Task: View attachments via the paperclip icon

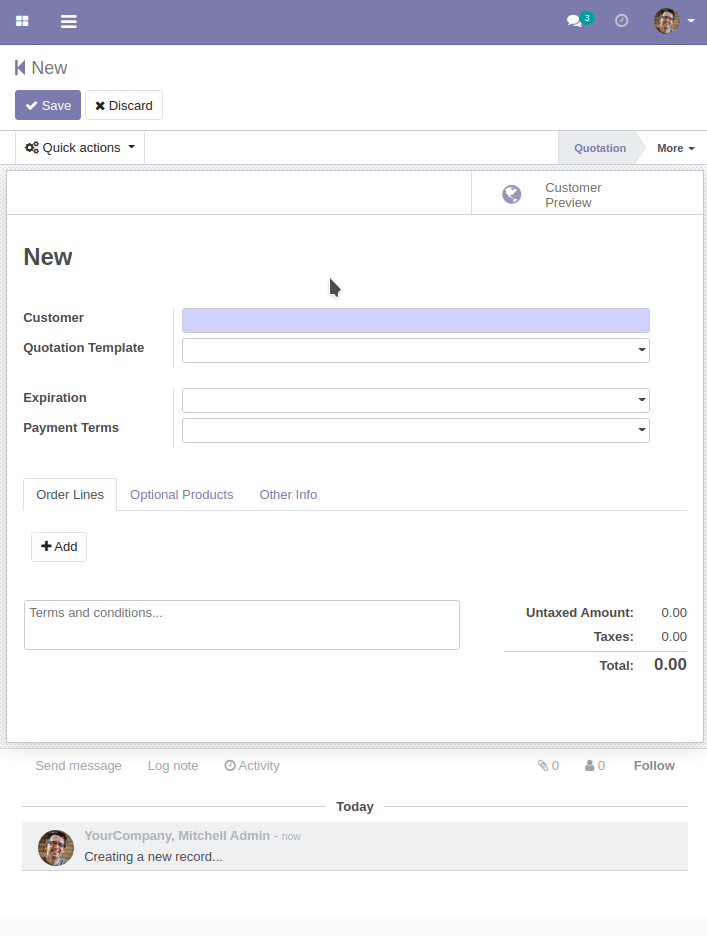Action: pyautogui.click(x=541, y=765)
